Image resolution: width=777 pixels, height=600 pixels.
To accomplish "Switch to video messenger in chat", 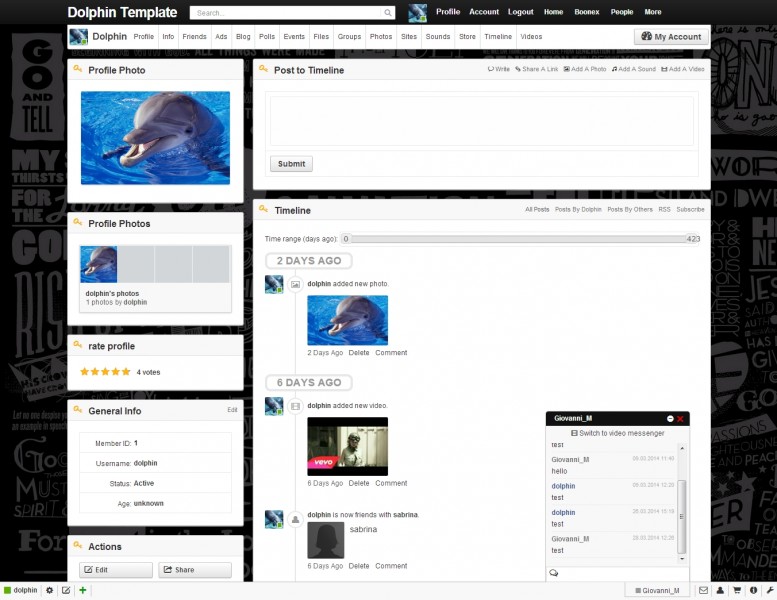I will tap(617, 433).
